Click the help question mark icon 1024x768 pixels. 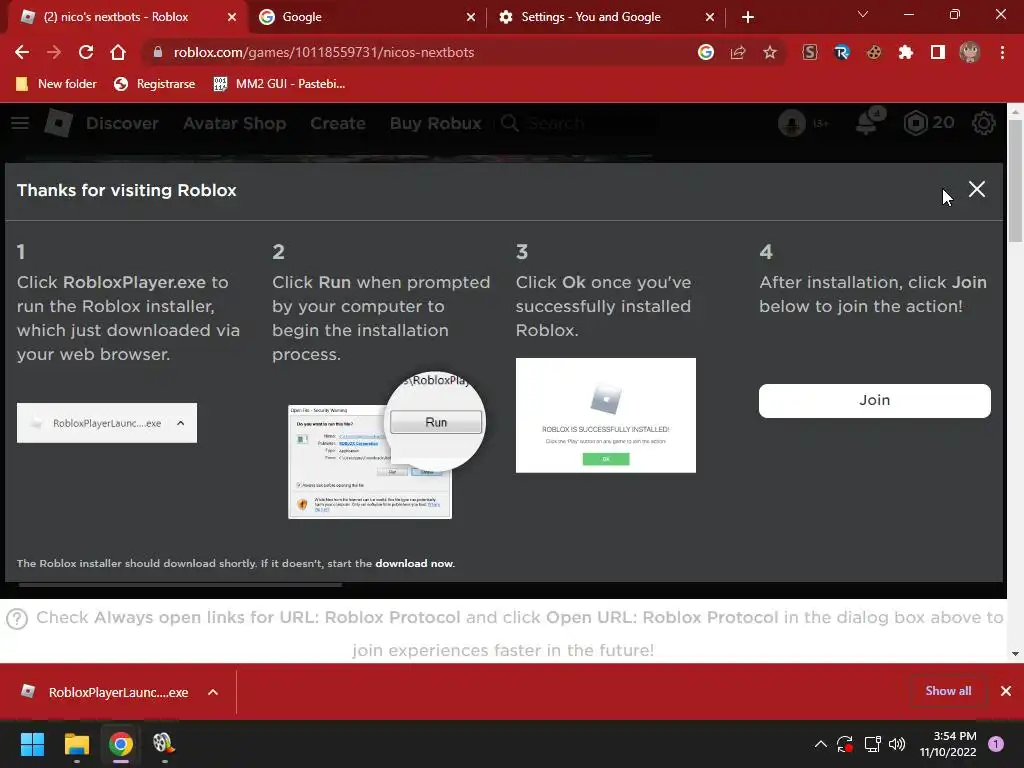click(17, 618)
